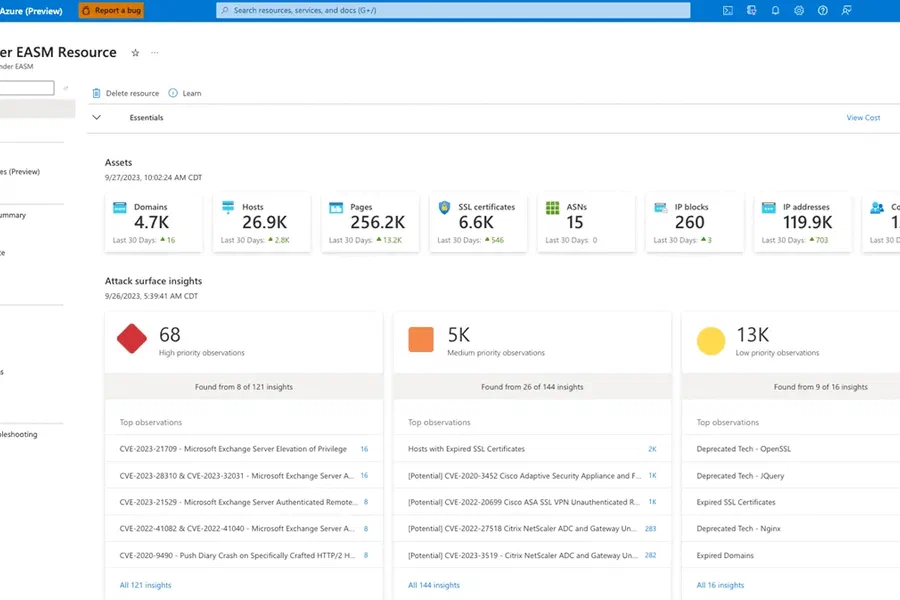Open the notifications bell
The width and height of the screenshot is (900, 600).
[775, 10]
